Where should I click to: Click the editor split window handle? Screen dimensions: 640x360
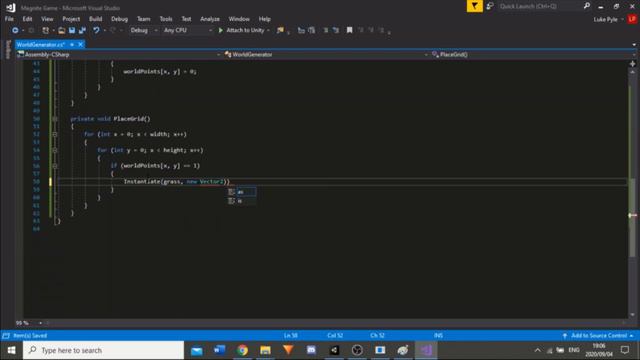(632, 64)
